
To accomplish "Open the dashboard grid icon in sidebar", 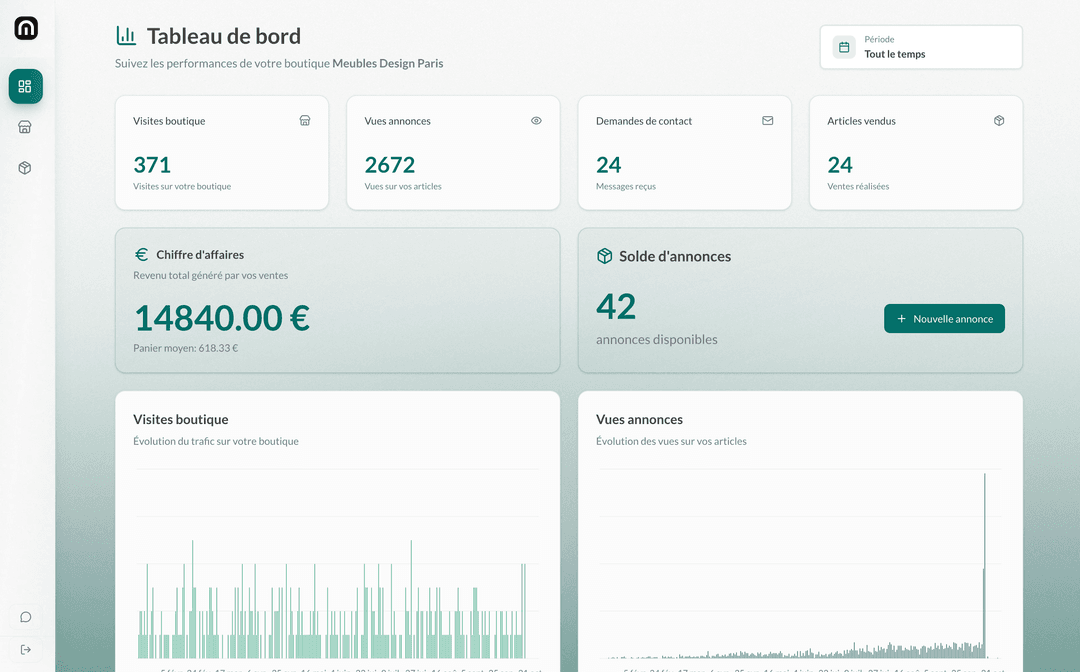I will [26, 86].
